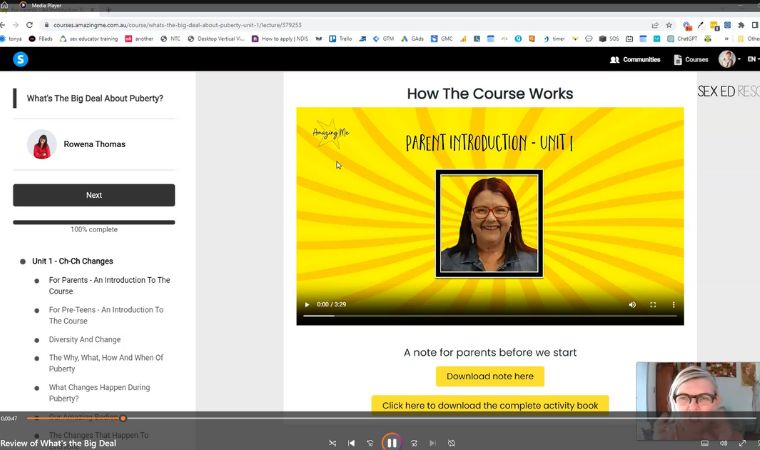Open the GTM bookmark
760x450 pixels.
(383, 39)
